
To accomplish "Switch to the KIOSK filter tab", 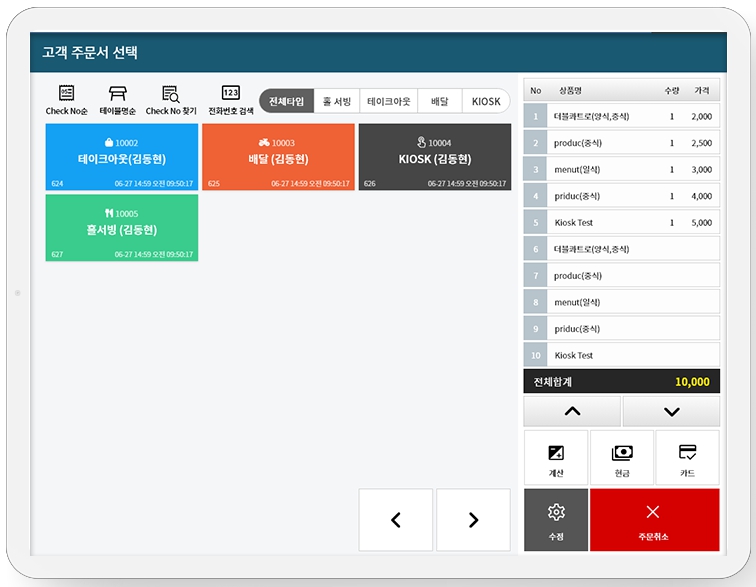I will [486, 101].
